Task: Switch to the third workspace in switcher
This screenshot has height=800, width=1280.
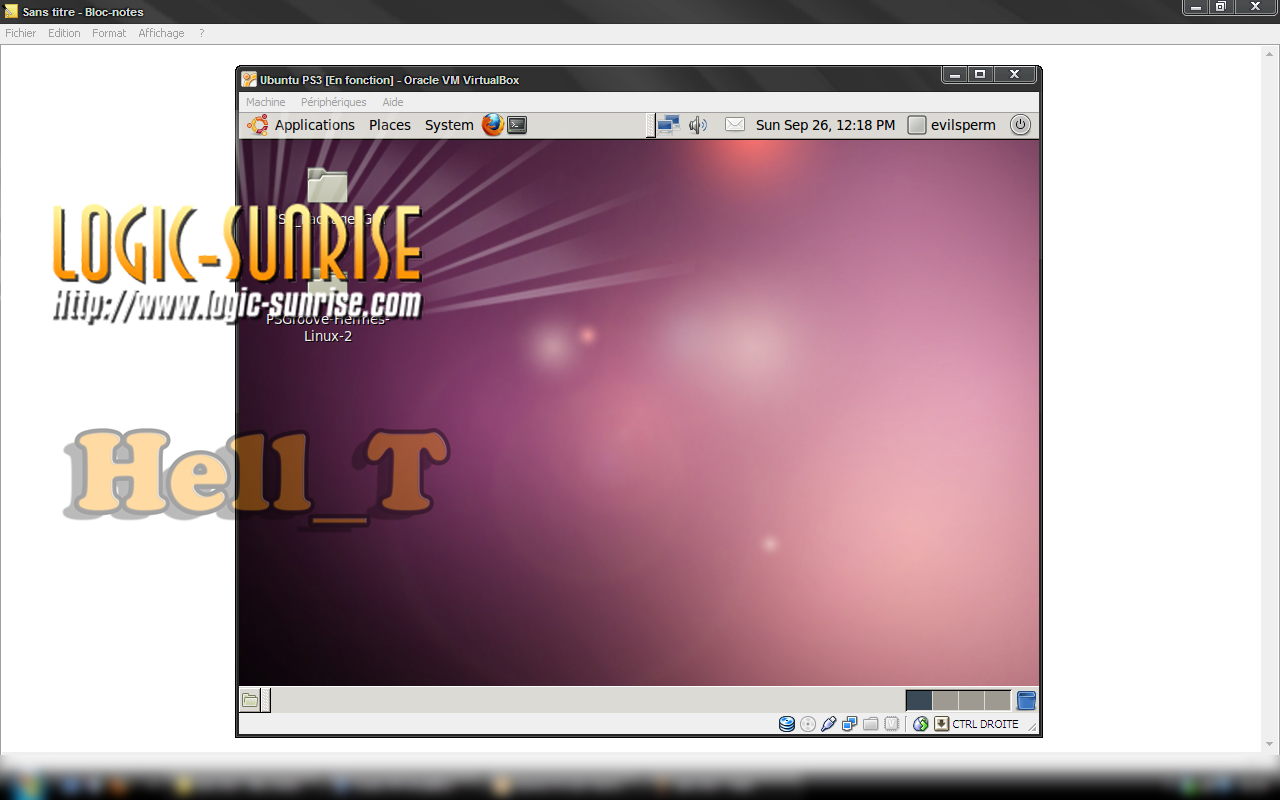Action: [971, 700]
